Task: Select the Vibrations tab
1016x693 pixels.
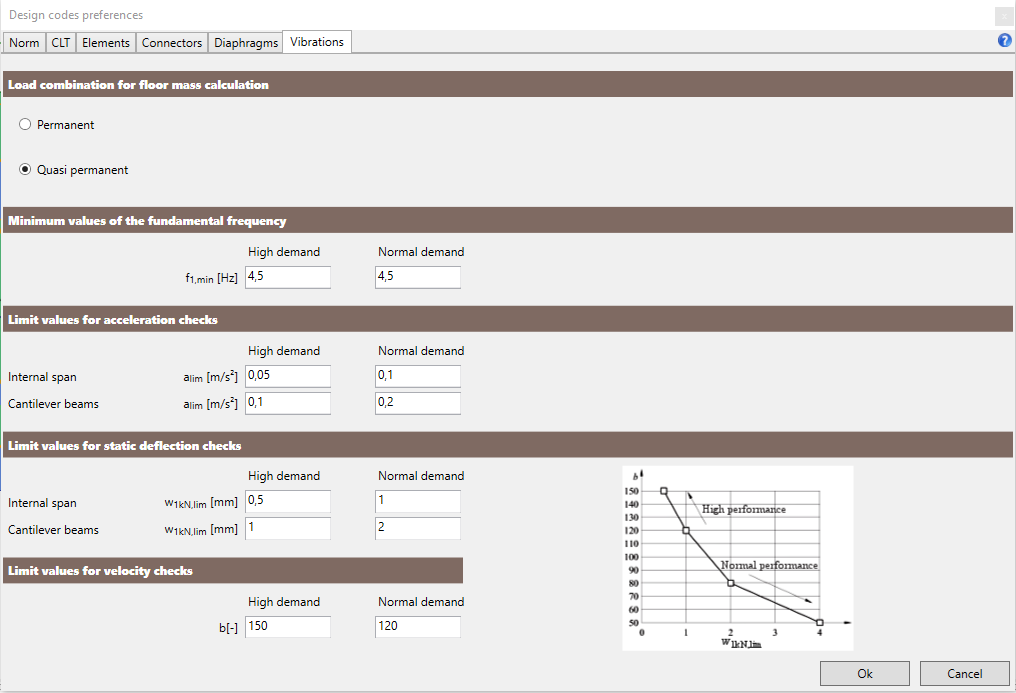Action: tap(317, 41)
